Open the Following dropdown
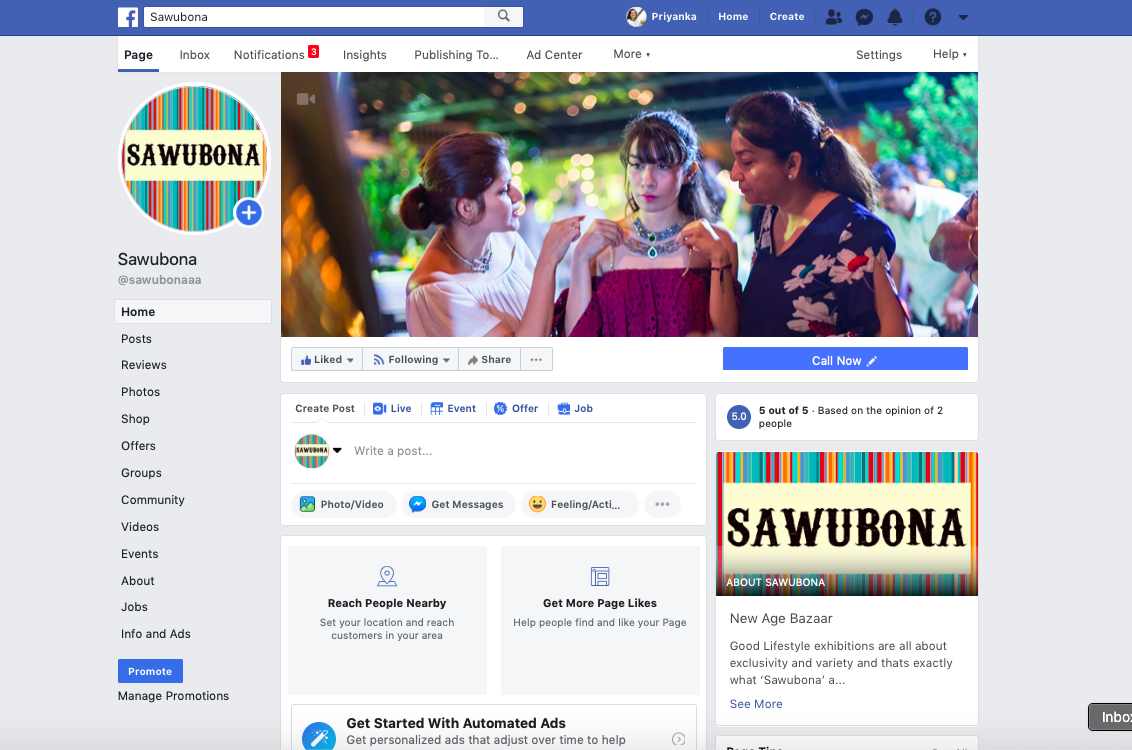The height and width of the screenshot is (750, 1132). [x=412, y=360]
